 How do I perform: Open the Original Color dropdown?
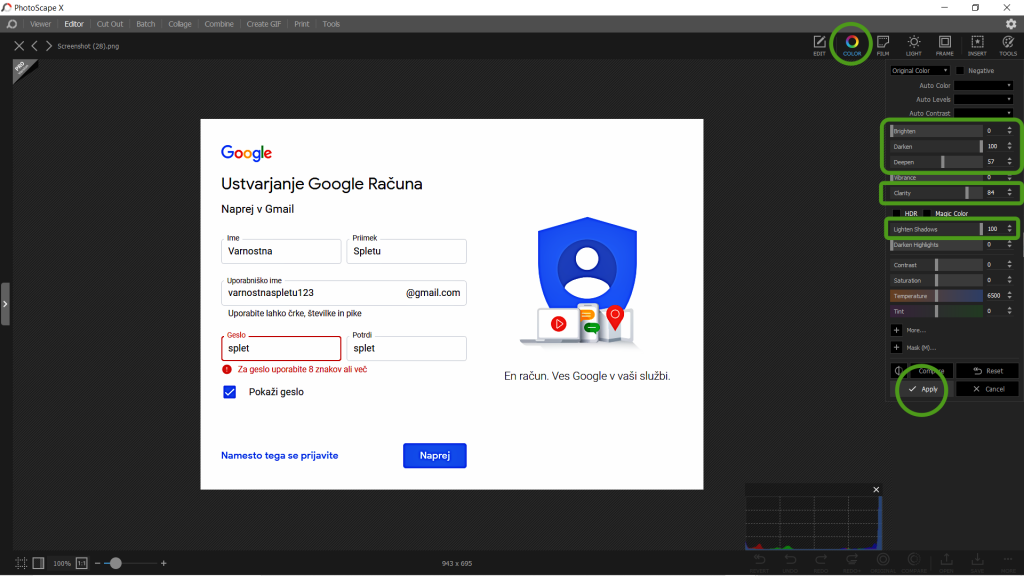click(920, 71)
